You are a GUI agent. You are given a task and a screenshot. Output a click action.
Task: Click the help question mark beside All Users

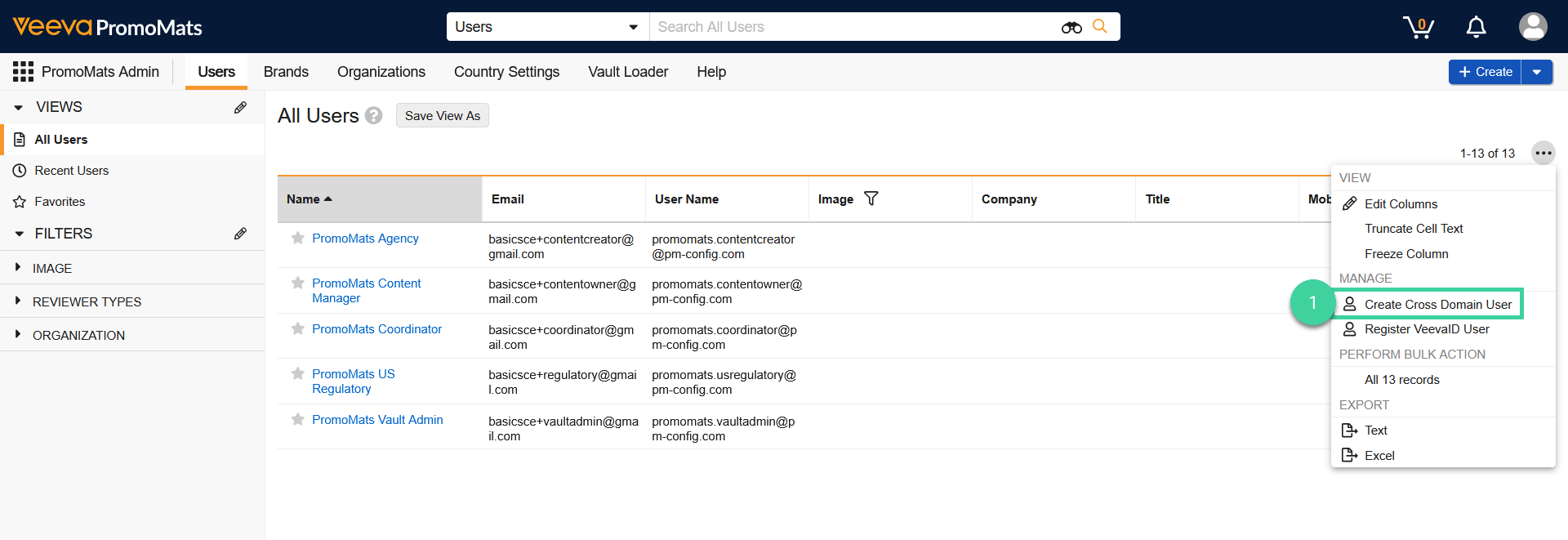pos(373,115)
